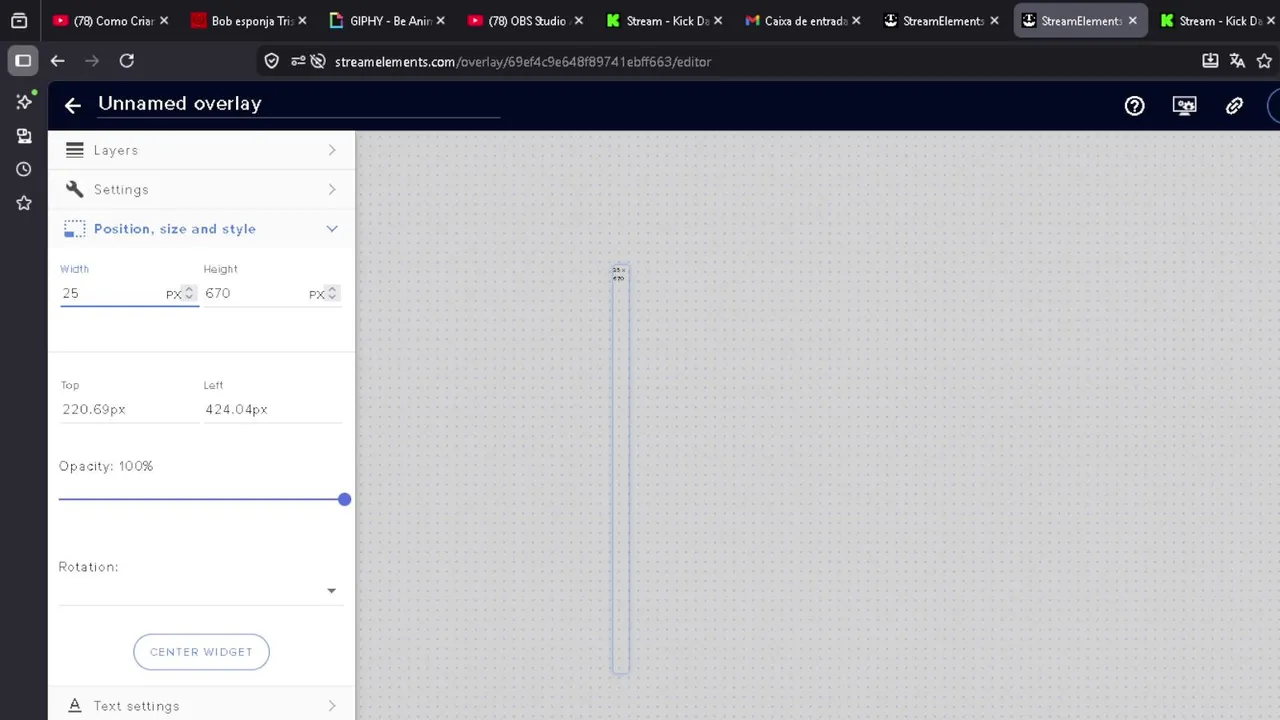Close the GIPHY tab
The image size is (1280, 720).
click(x=440, y=21)
